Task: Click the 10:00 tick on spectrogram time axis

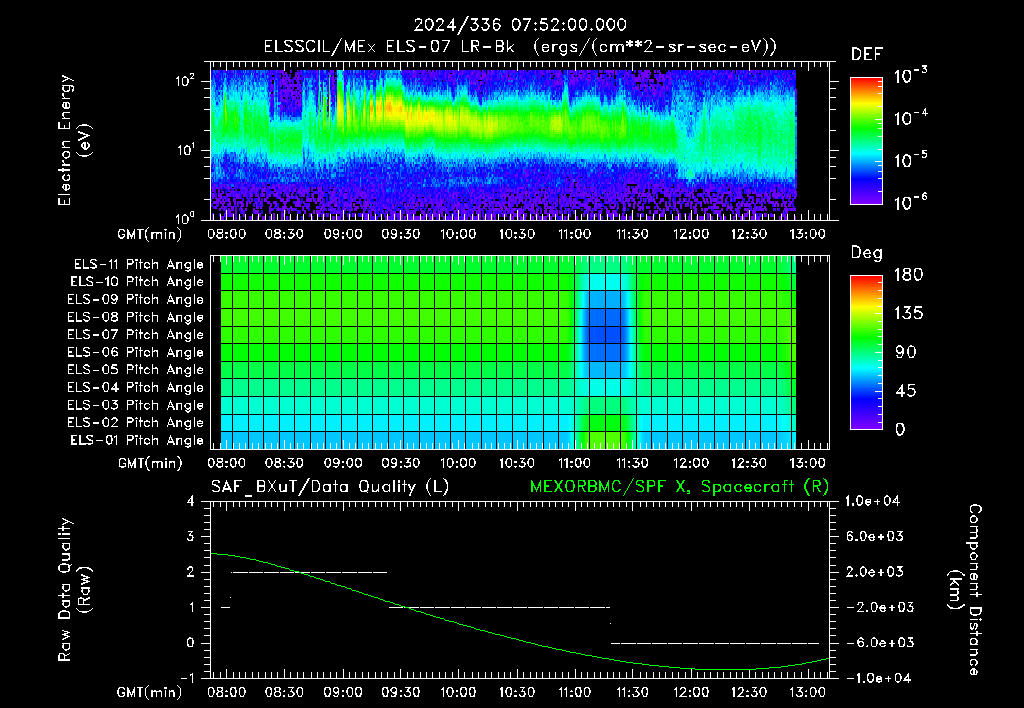Action: 458,234
